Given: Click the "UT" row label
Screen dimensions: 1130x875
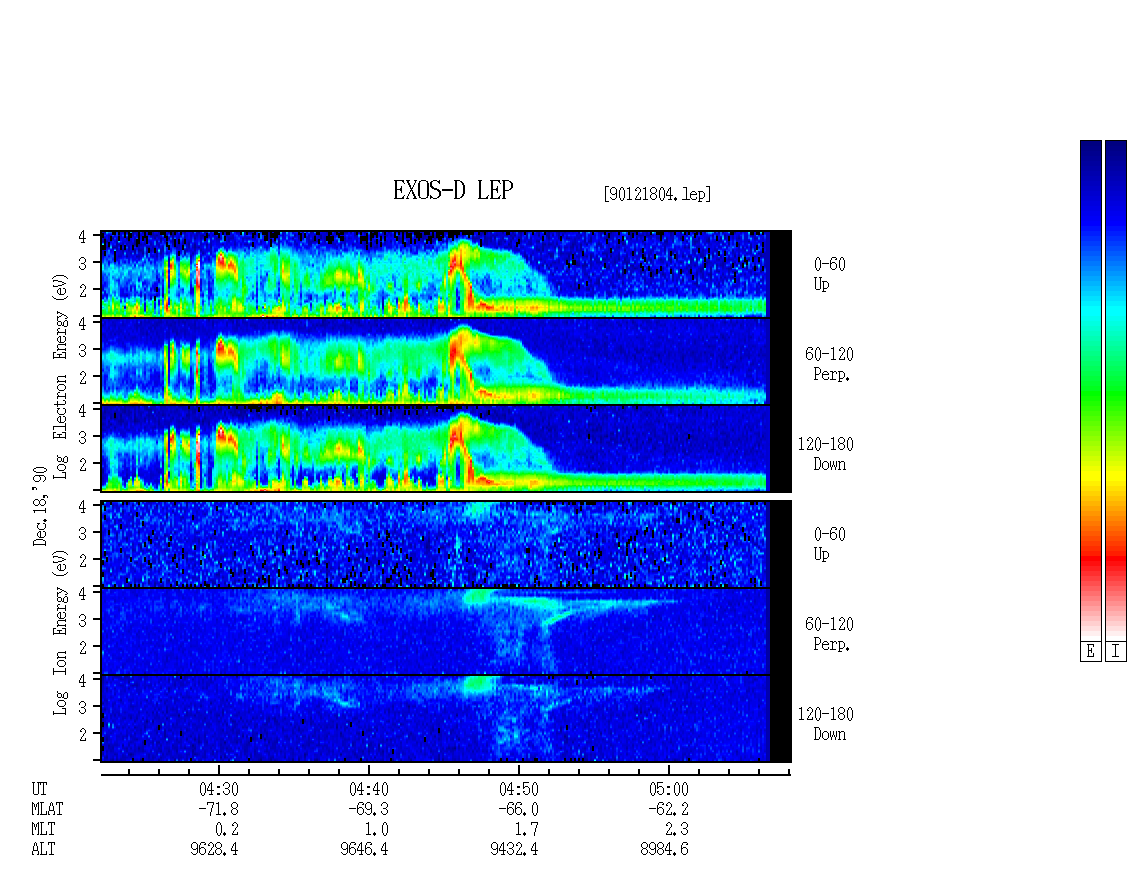Looking at the screenshot, I should [x=39, y=789].
